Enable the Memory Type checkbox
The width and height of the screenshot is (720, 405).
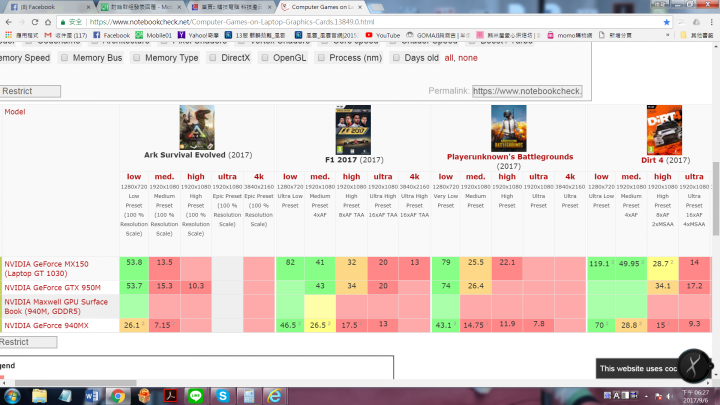[136, 58]
